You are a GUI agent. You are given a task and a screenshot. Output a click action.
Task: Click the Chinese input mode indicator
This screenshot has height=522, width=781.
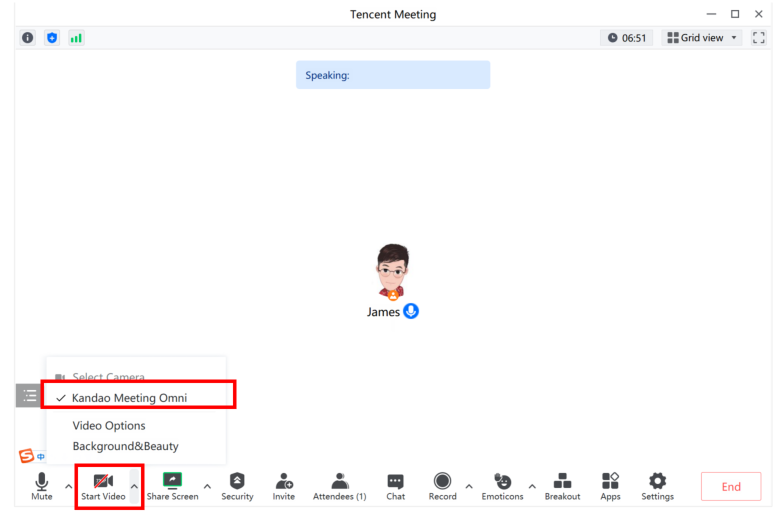point(41,456)
